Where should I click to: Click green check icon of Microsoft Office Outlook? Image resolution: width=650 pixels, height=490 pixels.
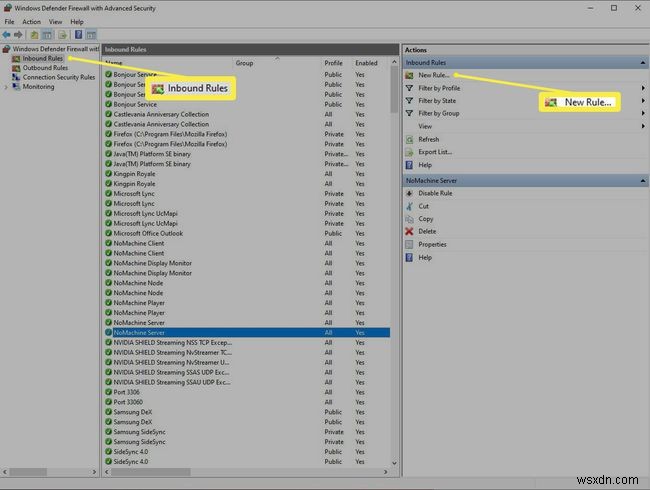click(109, 233)
